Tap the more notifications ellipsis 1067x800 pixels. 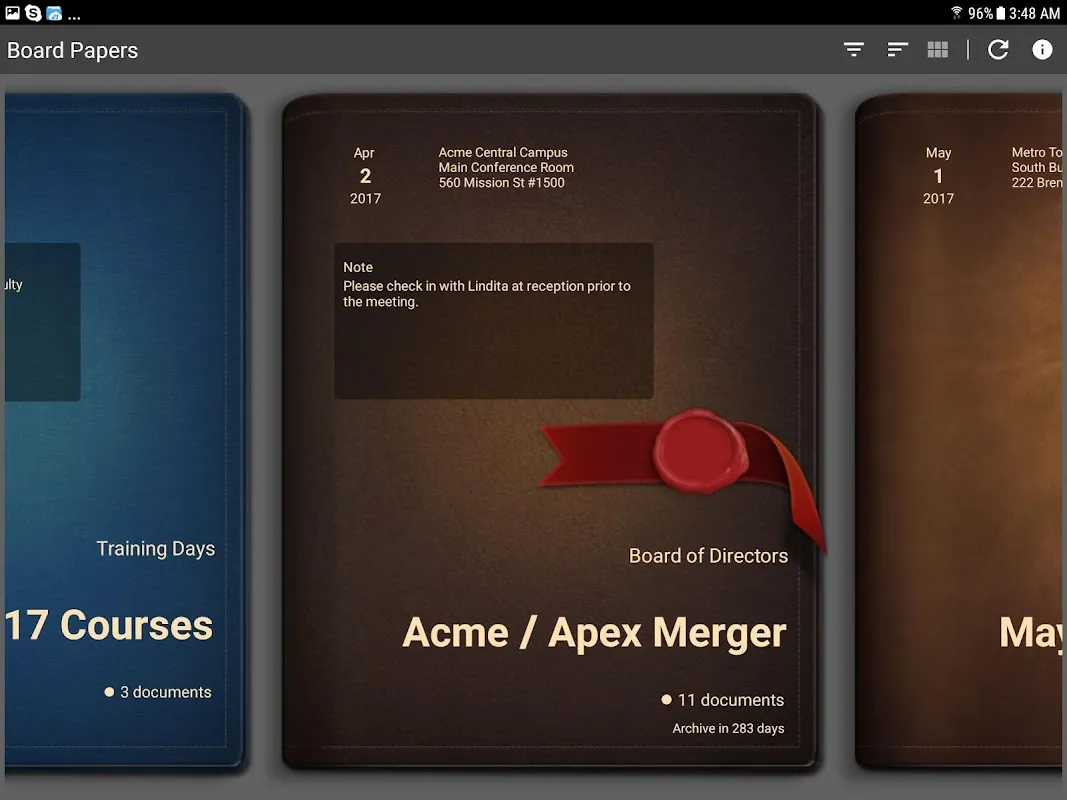click(x=74, y=16)
